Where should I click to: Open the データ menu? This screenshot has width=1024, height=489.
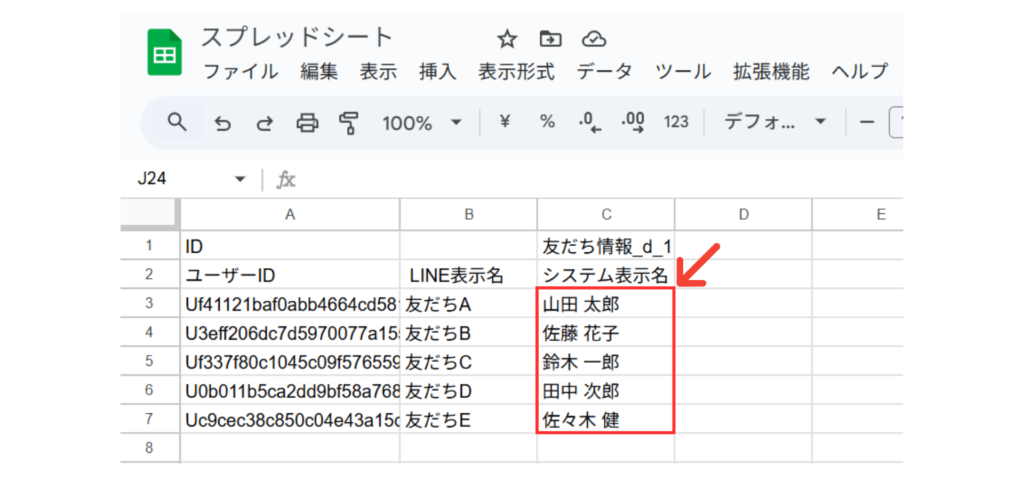(604, 72)
